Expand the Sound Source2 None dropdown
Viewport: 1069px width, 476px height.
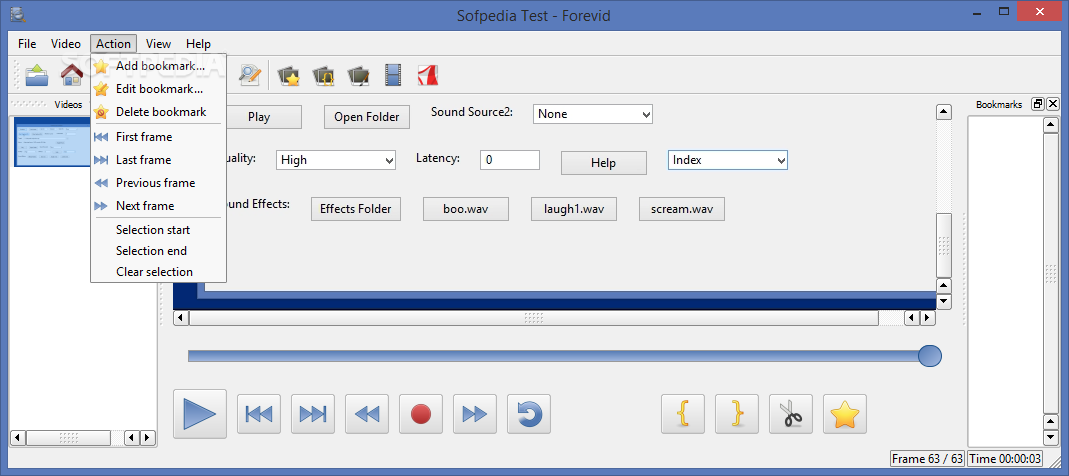tap(592, 115)
